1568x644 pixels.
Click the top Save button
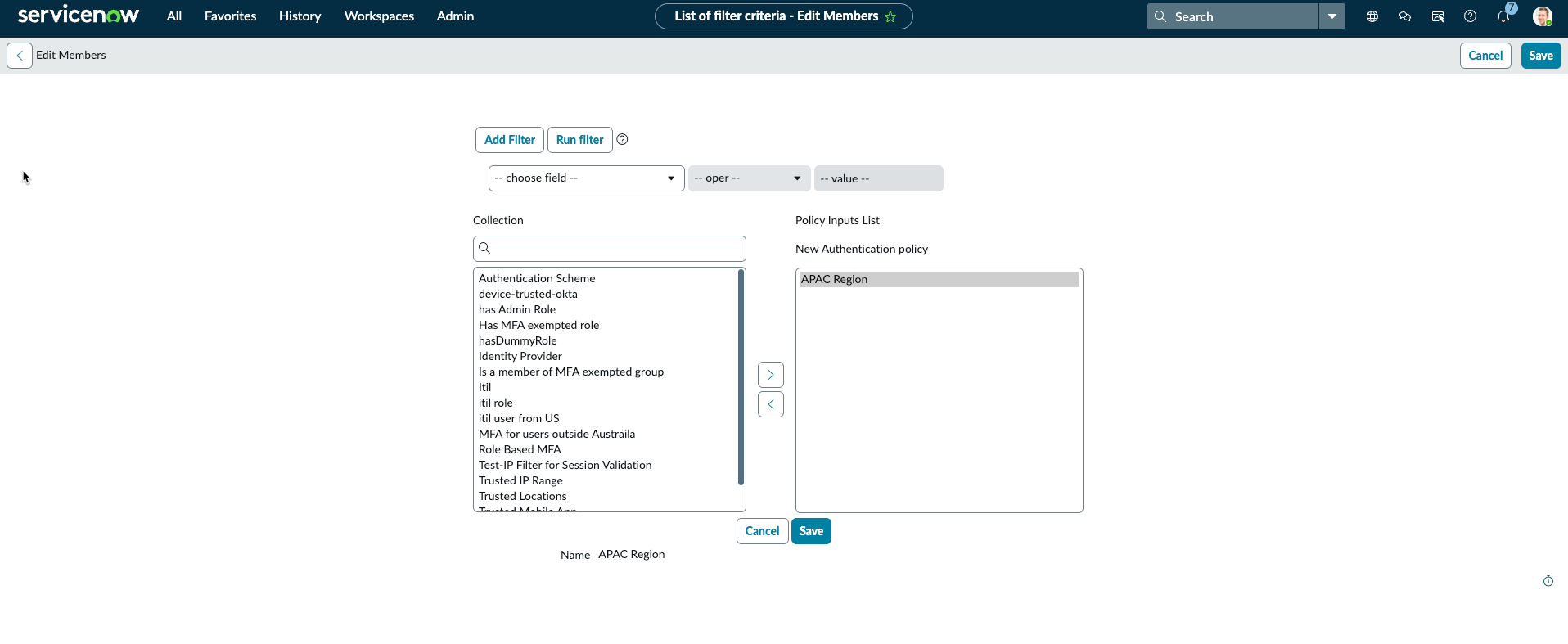(x=1541, y=56)
